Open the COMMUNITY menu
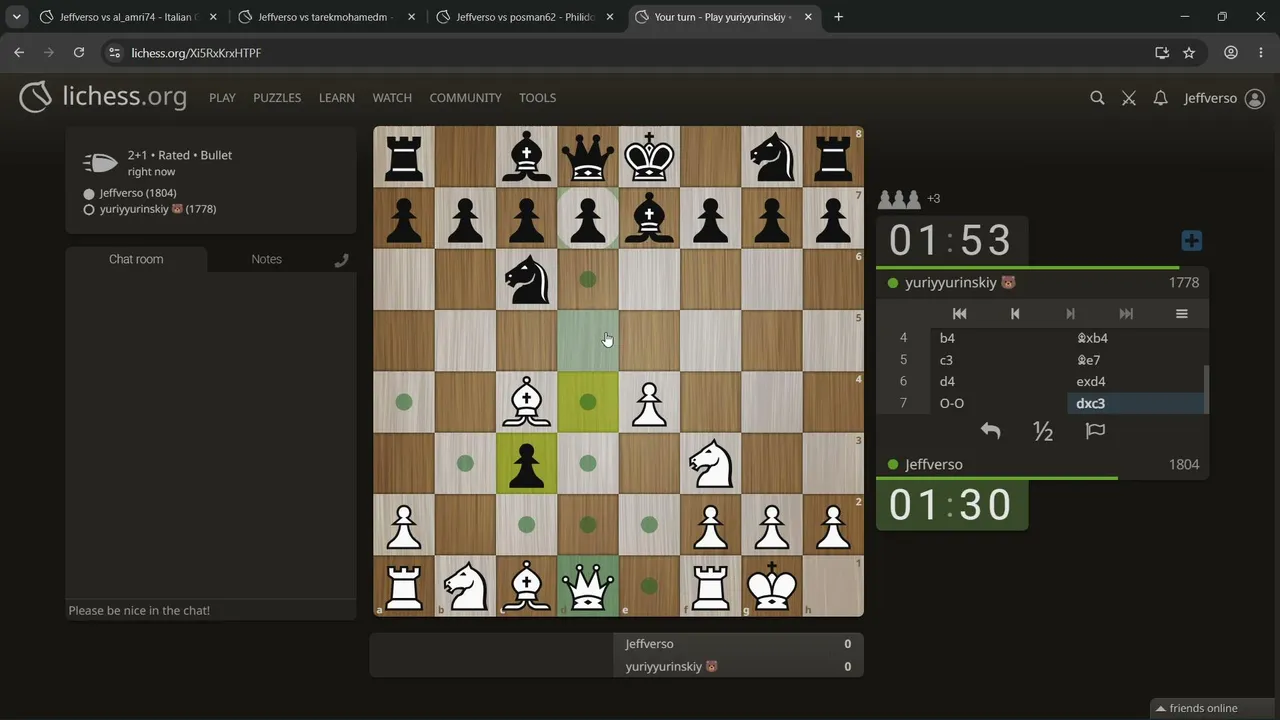The height and width of the screenshot is (720, 1280). 465,98
